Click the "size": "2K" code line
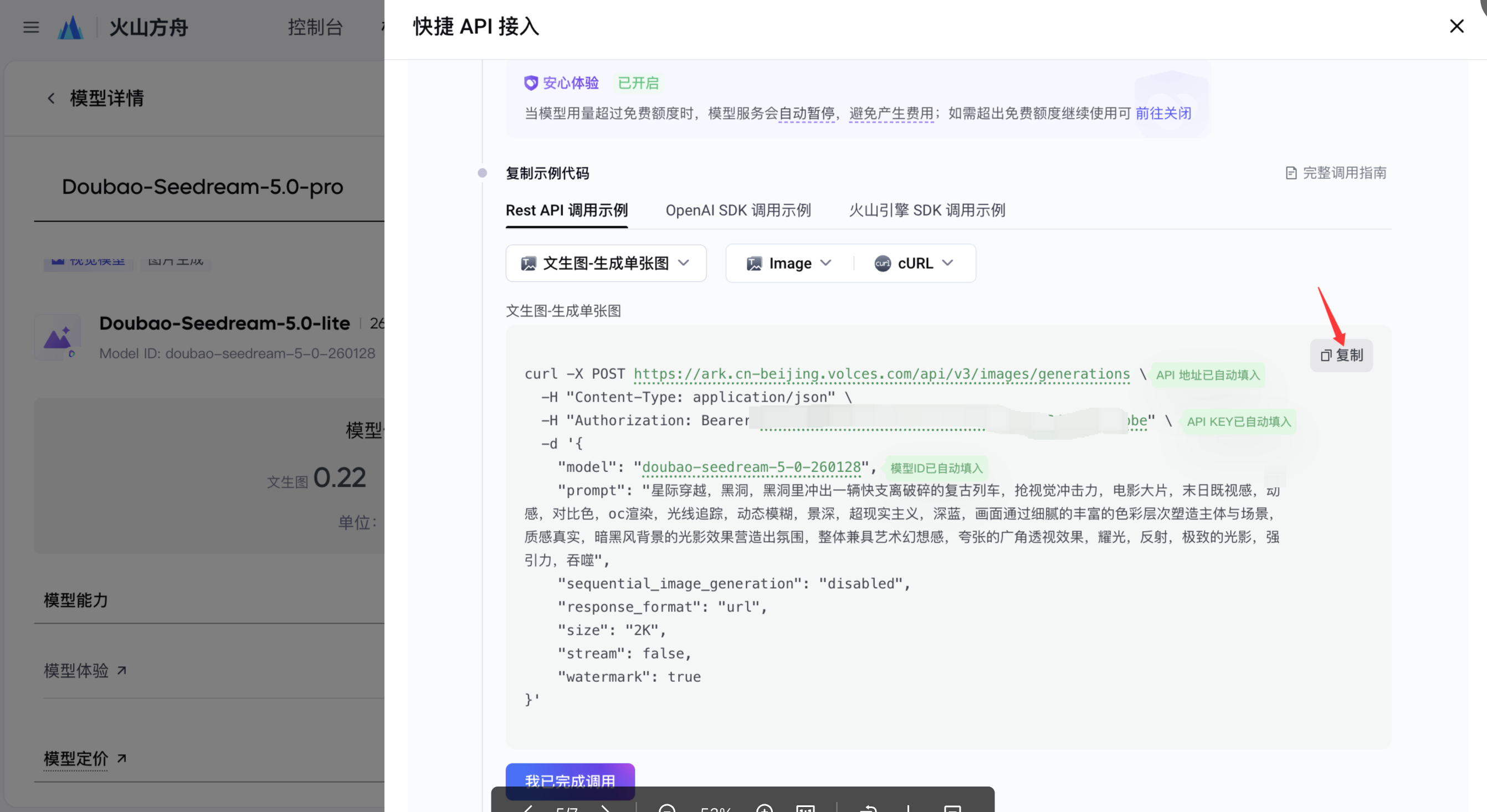The width and height of the screenshot is (1487, 812). [612, 630]
